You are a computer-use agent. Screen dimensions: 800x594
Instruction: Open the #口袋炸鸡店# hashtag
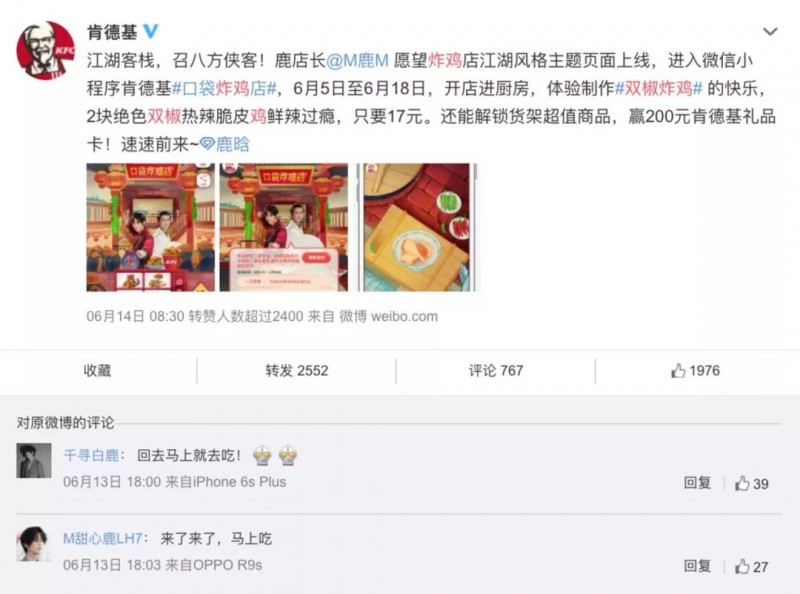point(224,89)
